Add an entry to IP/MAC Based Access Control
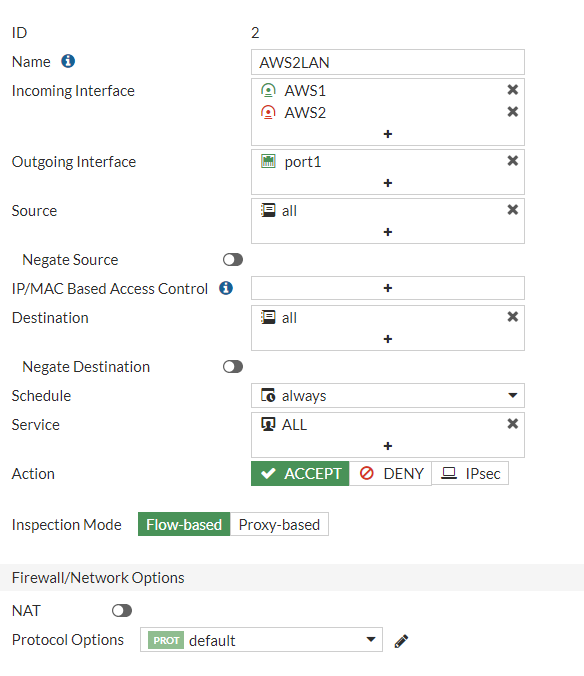 pos(387,288)
